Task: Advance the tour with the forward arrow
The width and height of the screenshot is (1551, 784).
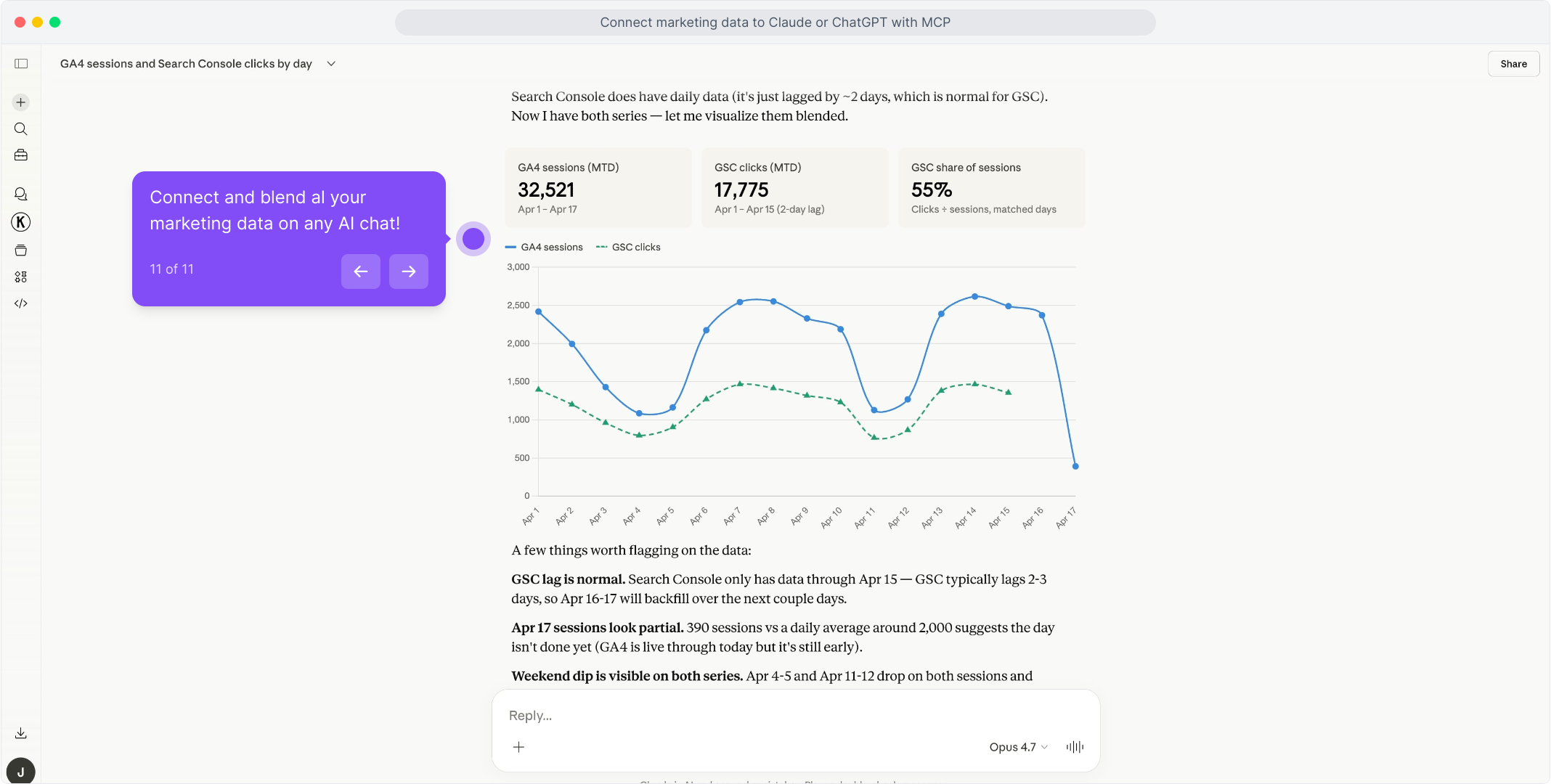Action: coord(408,271)
